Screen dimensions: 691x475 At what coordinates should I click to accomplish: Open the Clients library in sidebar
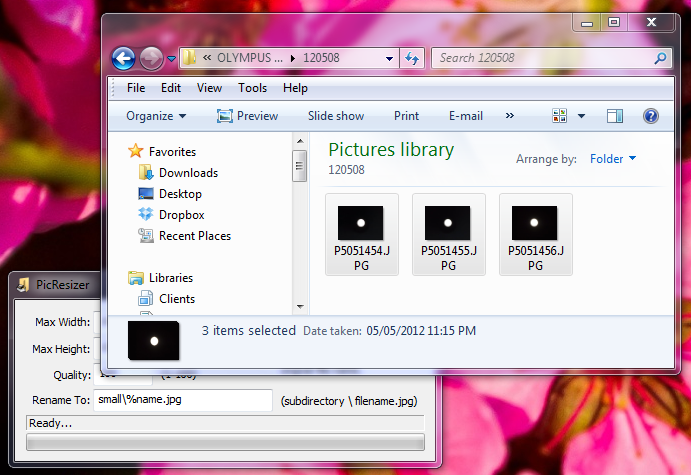(x=177, y=299)
